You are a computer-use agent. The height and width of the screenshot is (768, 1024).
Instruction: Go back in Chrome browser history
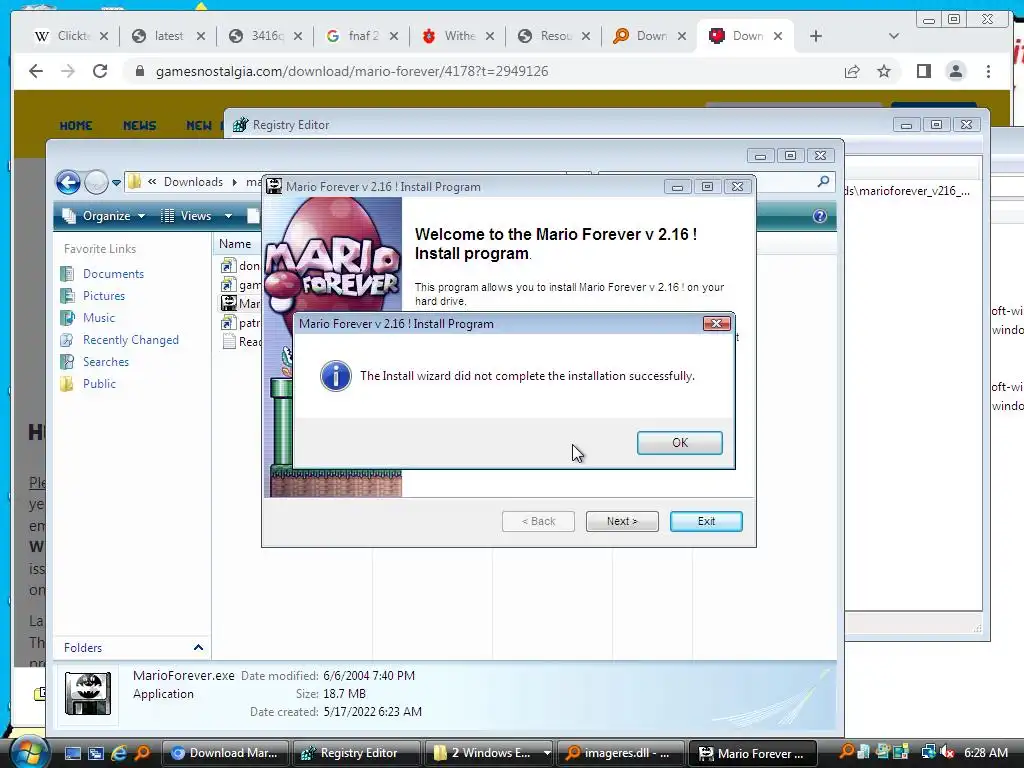coord(36,71)
